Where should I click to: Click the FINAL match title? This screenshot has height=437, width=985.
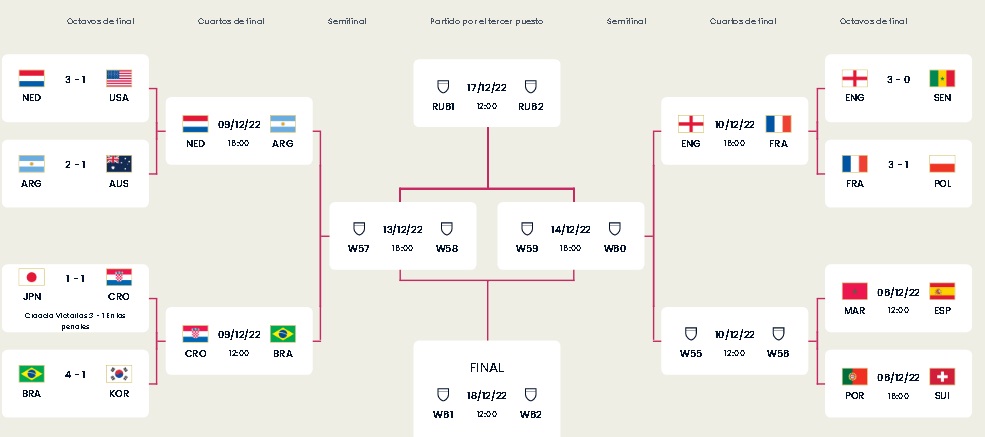pos(487,367)
